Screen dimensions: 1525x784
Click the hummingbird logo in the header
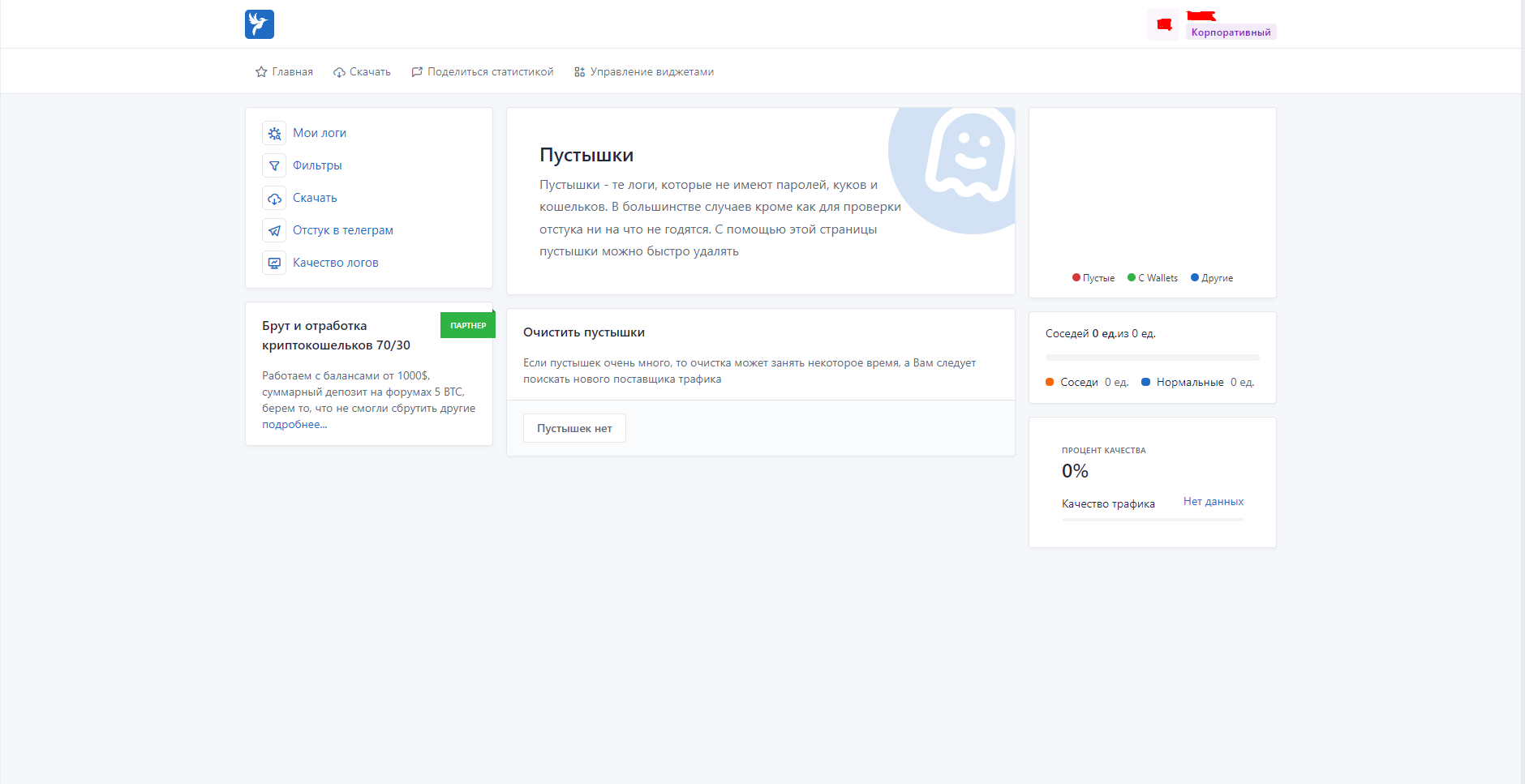260,24
